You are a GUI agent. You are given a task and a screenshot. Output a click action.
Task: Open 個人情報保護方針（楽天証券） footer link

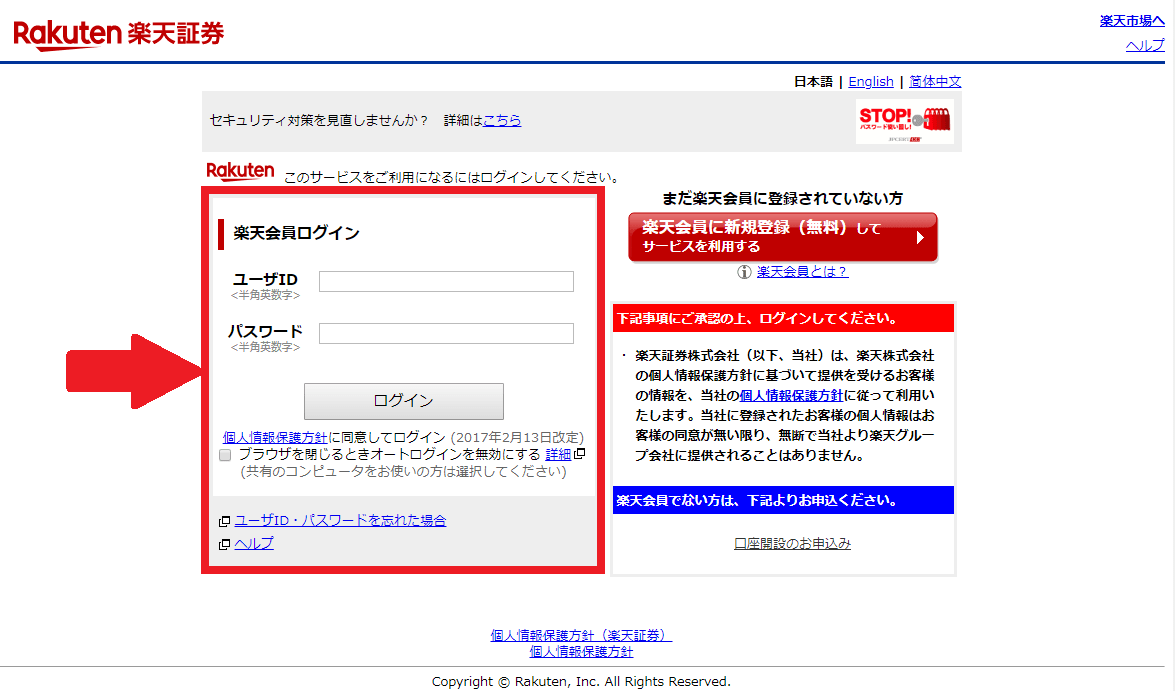coord(582,636)
